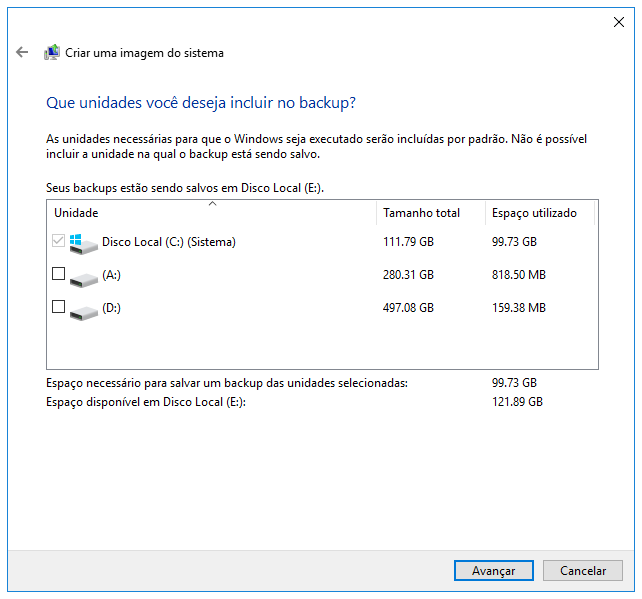The image size is (642, 599).
Task: Click the Espaço disponível em Disco Local (E:) label
Action: 146,402
